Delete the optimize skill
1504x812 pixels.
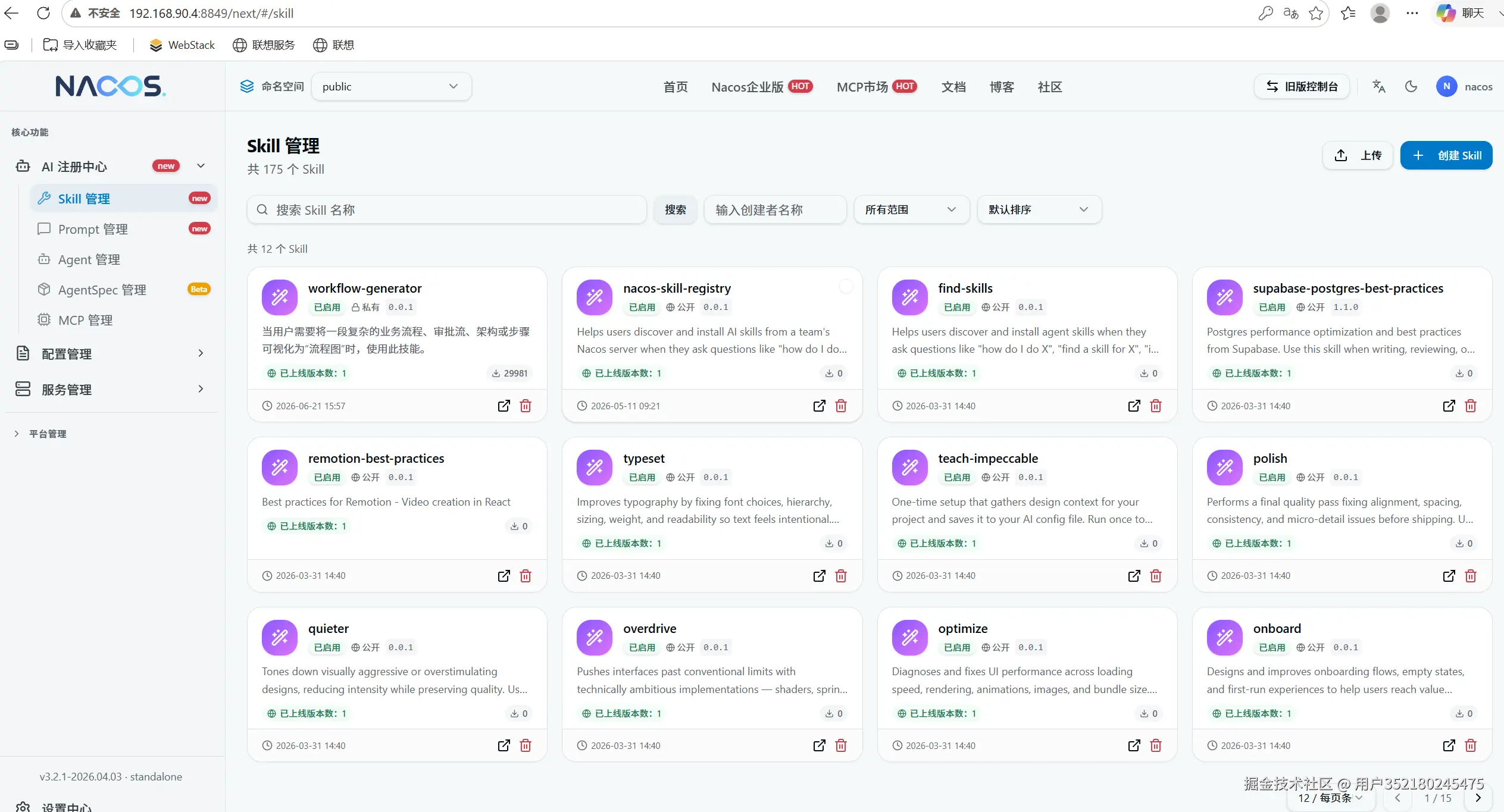pyautogui.click(x=1156, y=745)
